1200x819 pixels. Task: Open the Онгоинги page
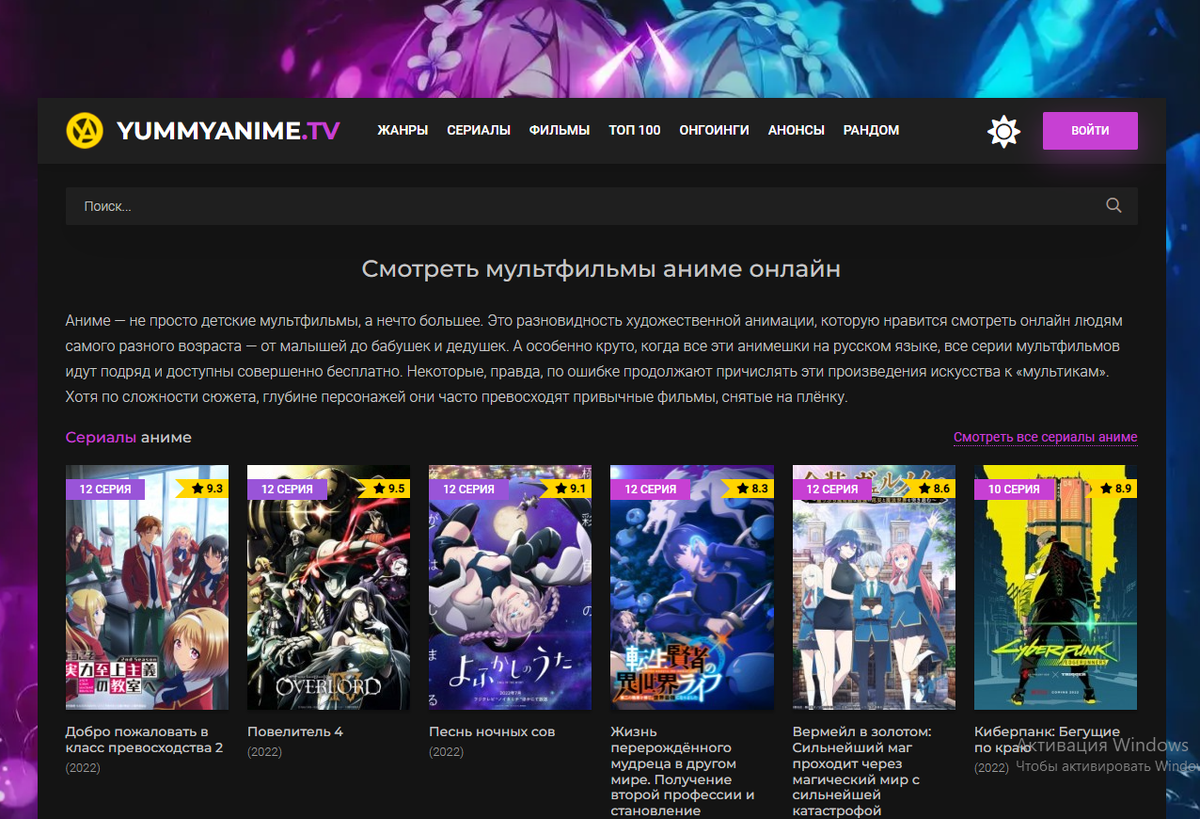[x=714, y=130]
